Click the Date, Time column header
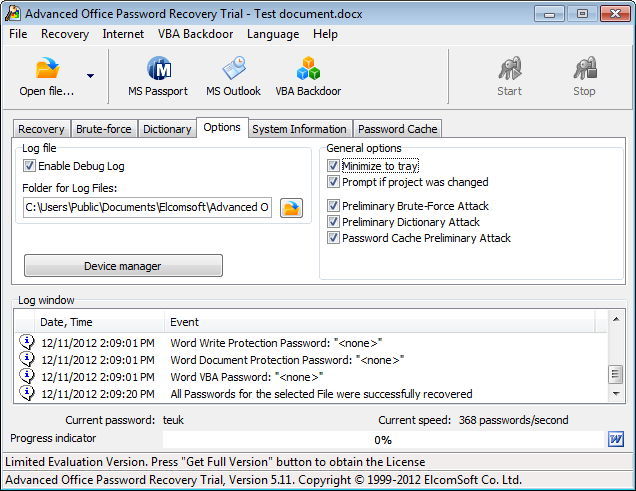 (x=99, y=322)
